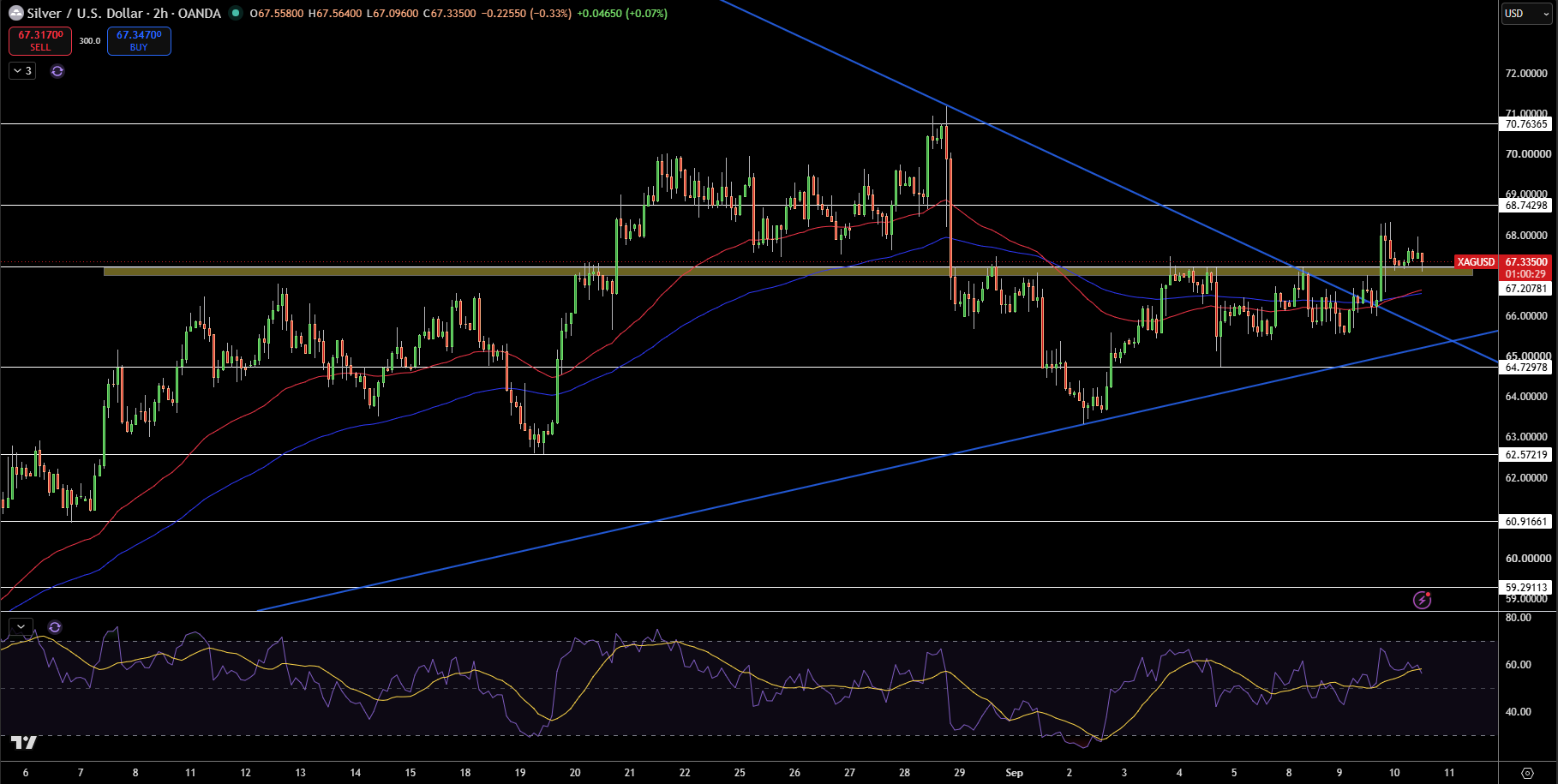This screenshot has width=1558, height=784.
Task: Click the Sep label on time axis
Action: (1014, 773)
